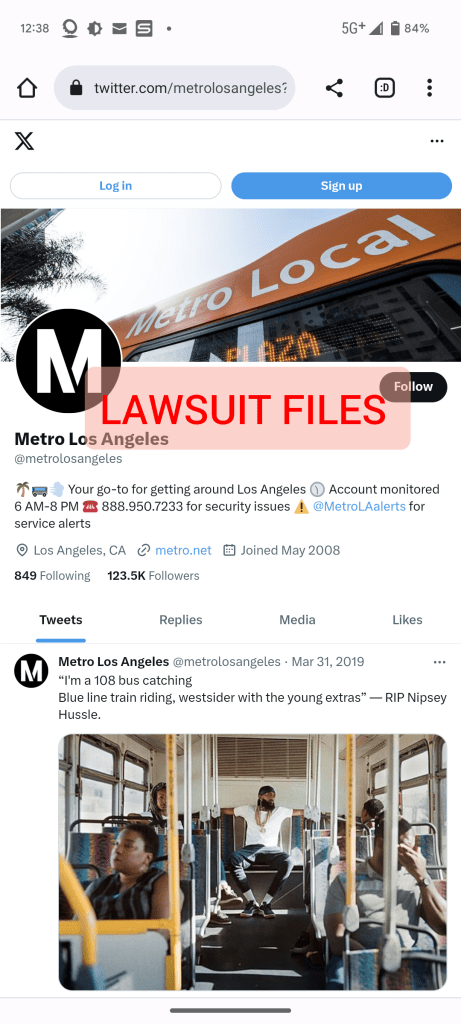
Task: Open browser three-dot overflow menu
Action: (429, 88)
